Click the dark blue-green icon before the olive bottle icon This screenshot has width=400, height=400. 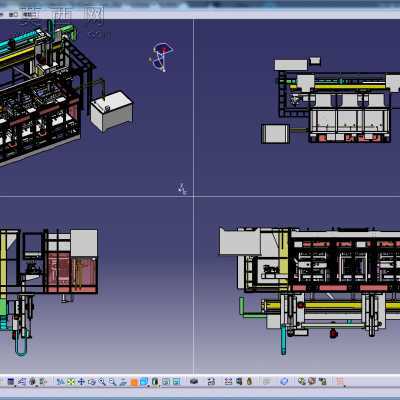pos(239,381)
